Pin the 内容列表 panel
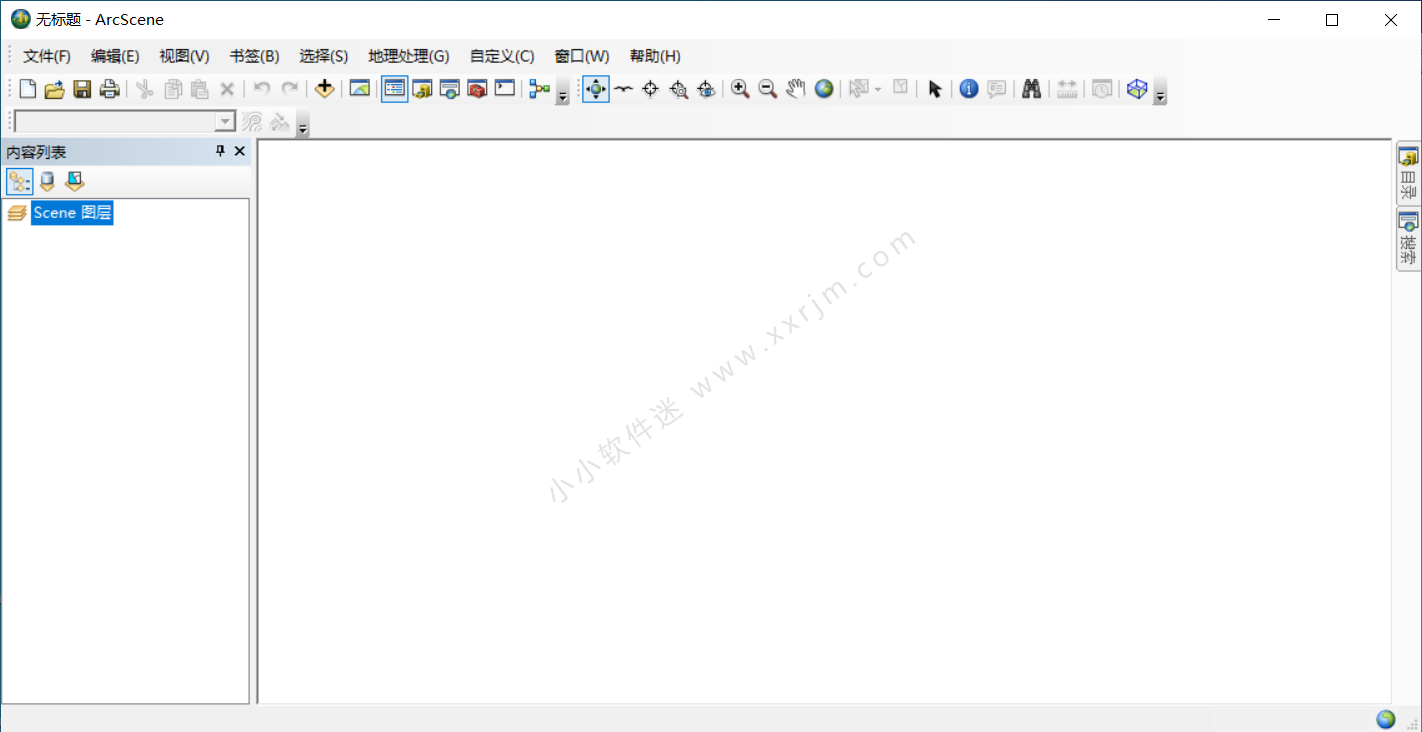This screenshot has width=1422, height=732. [221, 151]
